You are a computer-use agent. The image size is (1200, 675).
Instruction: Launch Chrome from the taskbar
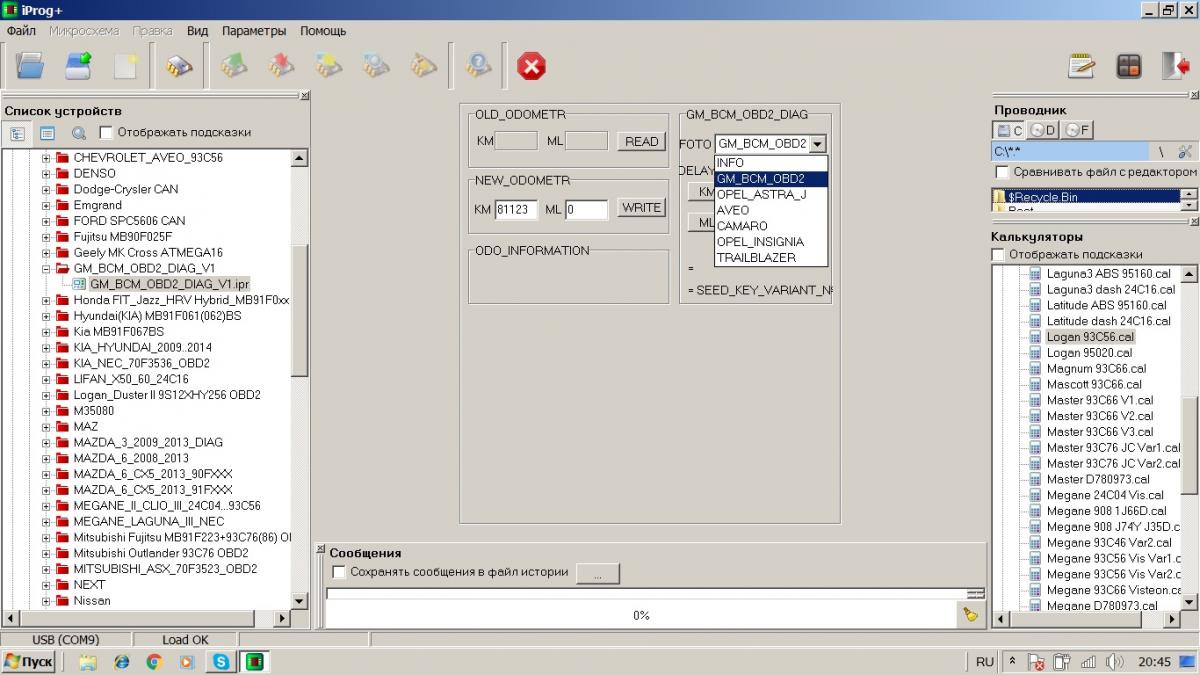click(154, 661)
